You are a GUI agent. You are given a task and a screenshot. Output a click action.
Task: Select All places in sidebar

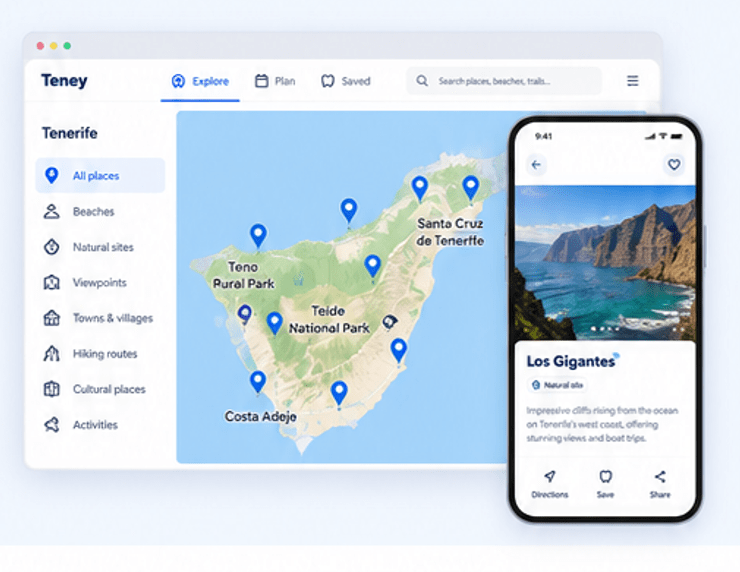point(100,176)
